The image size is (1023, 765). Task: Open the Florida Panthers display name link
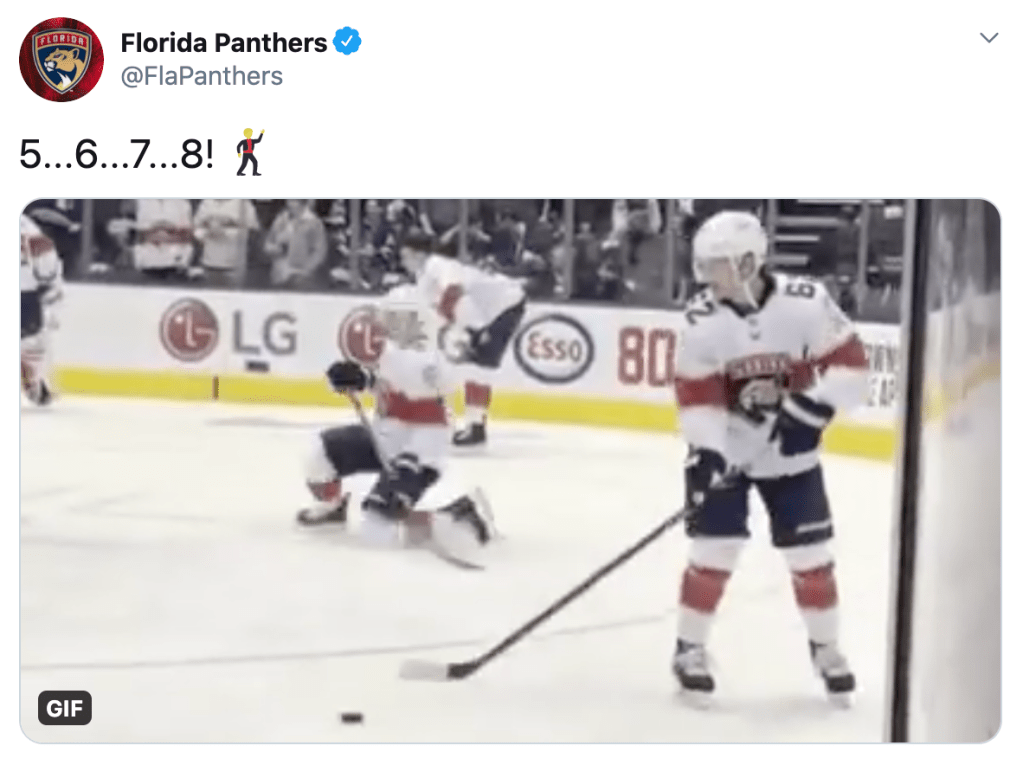[224, 43]
